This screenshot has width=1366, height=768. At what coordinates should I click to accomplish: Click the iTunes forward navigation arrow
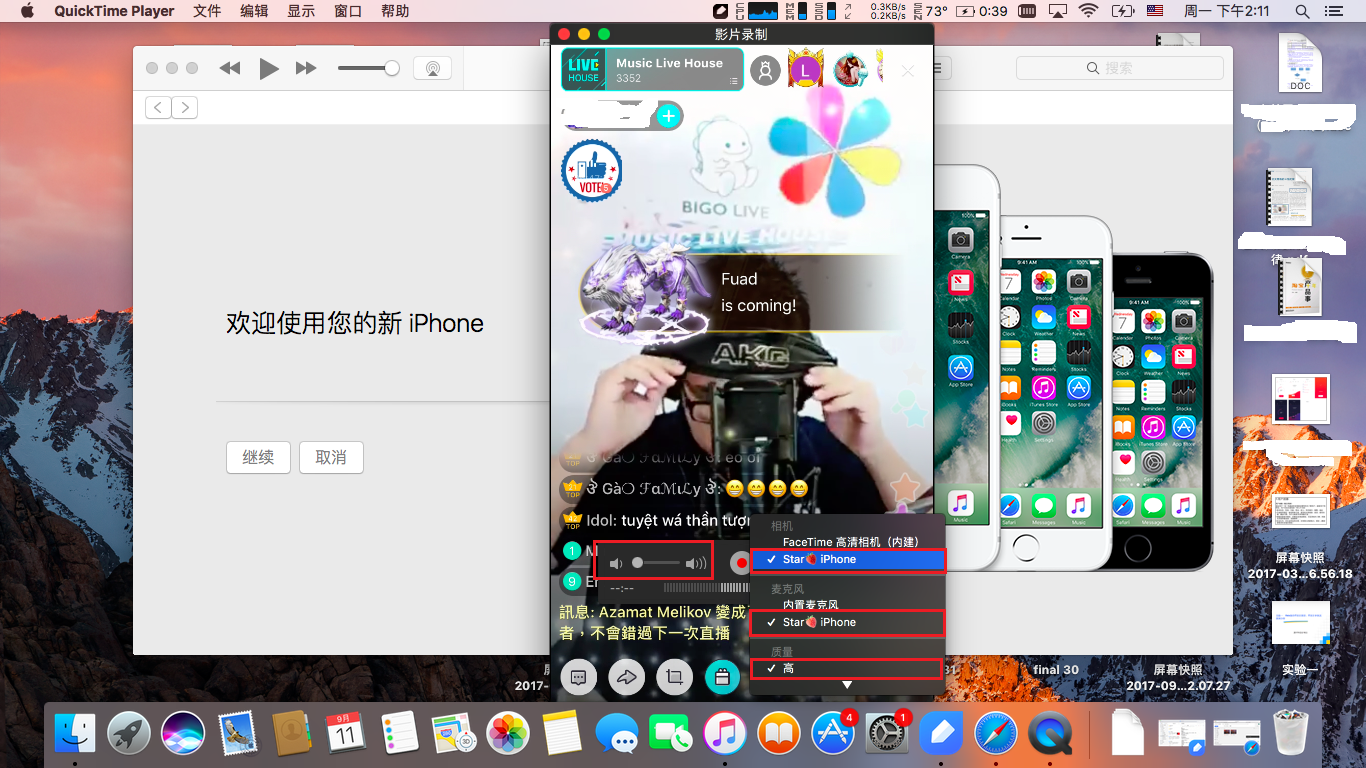coord(184,108)
